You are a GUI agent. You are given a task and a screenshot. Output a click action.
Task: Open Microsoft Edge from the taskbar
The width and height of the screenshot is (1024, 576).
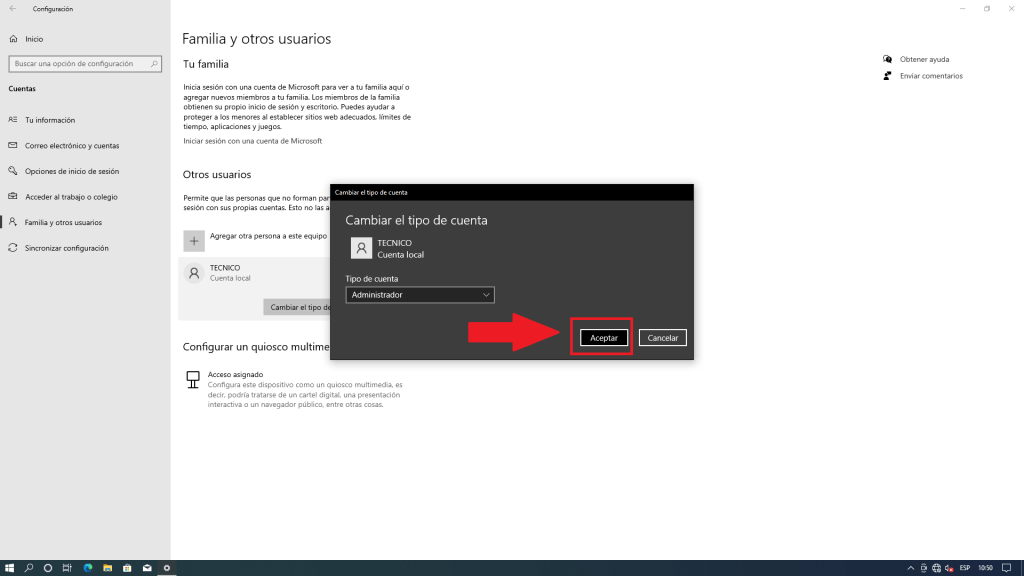click(x=88, y=568)
